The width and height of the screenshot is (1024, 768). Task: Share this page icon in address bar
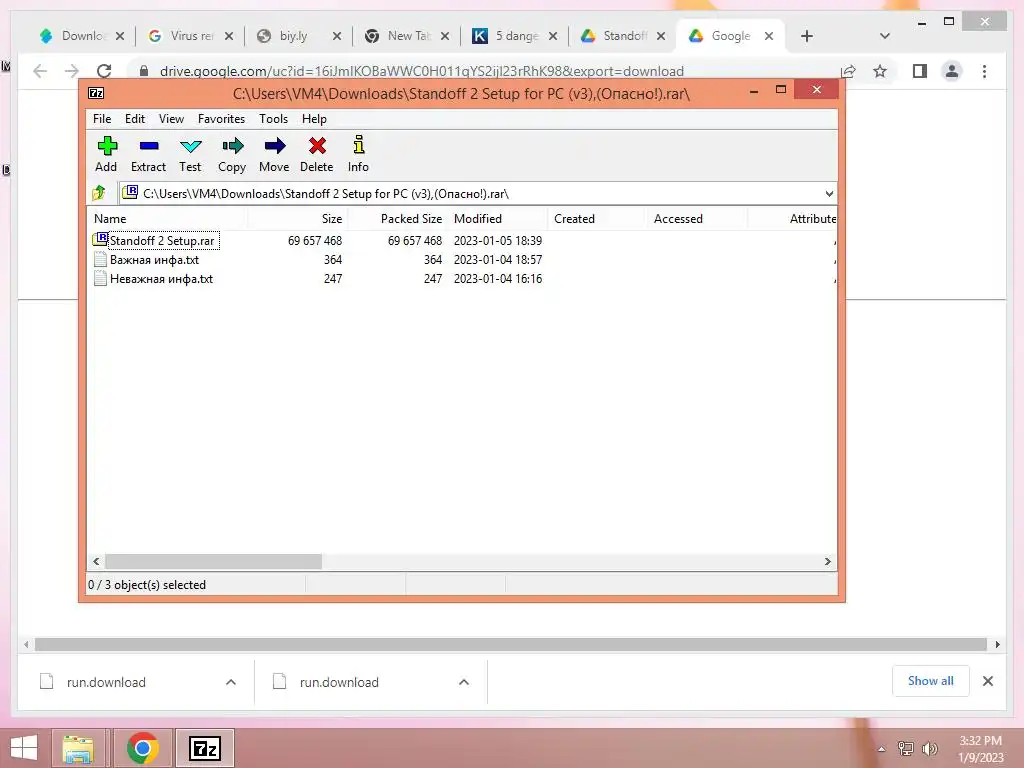click(x=848, y=71)
